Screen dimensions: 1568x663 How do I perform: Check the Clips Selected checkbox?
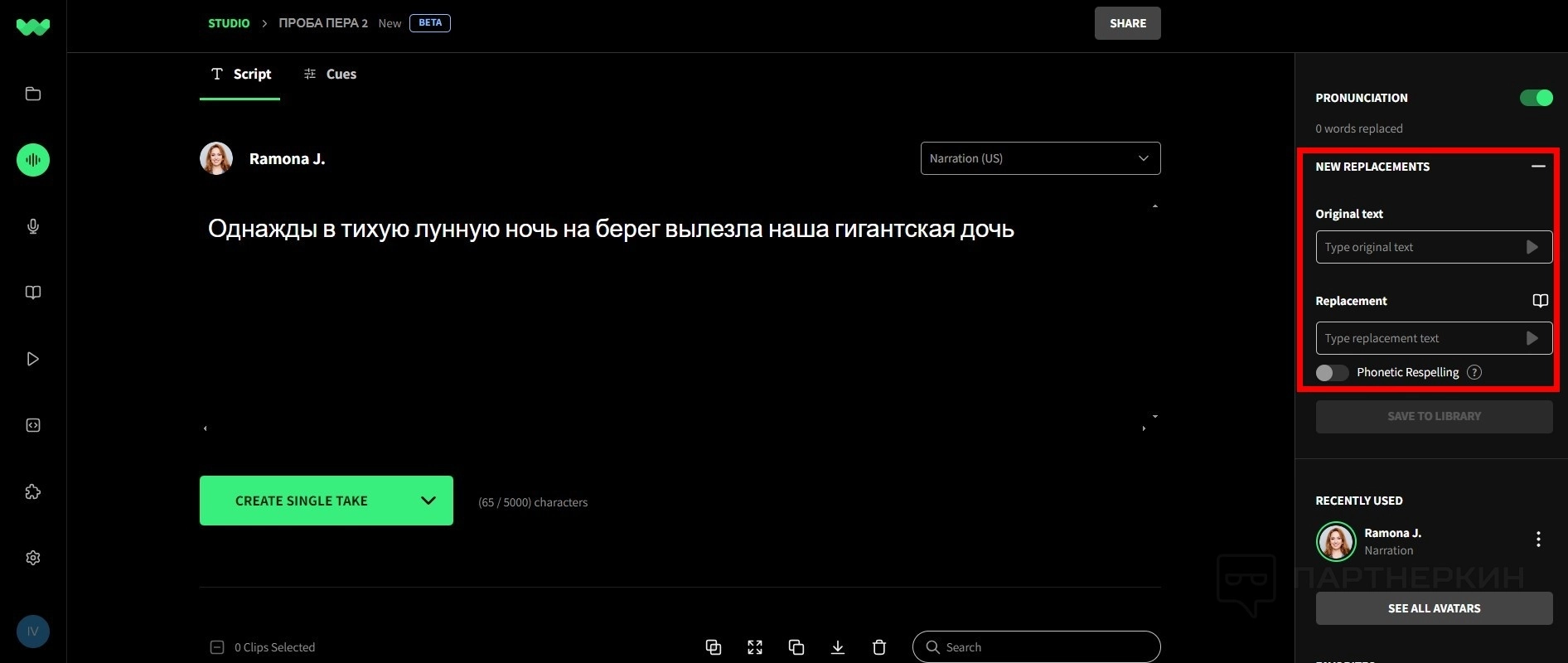coord(217,647)
